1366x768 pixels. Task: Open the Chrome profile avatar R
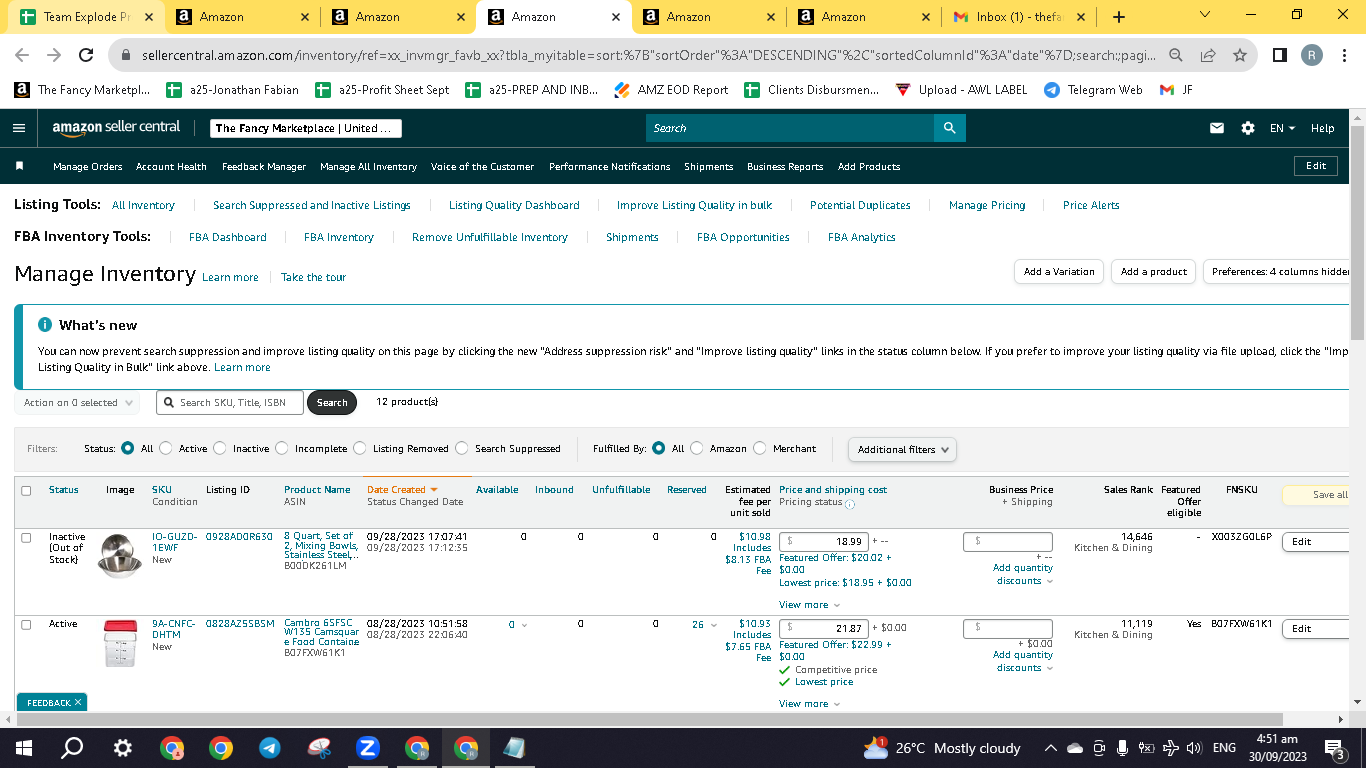click(x=1312, y=55)
